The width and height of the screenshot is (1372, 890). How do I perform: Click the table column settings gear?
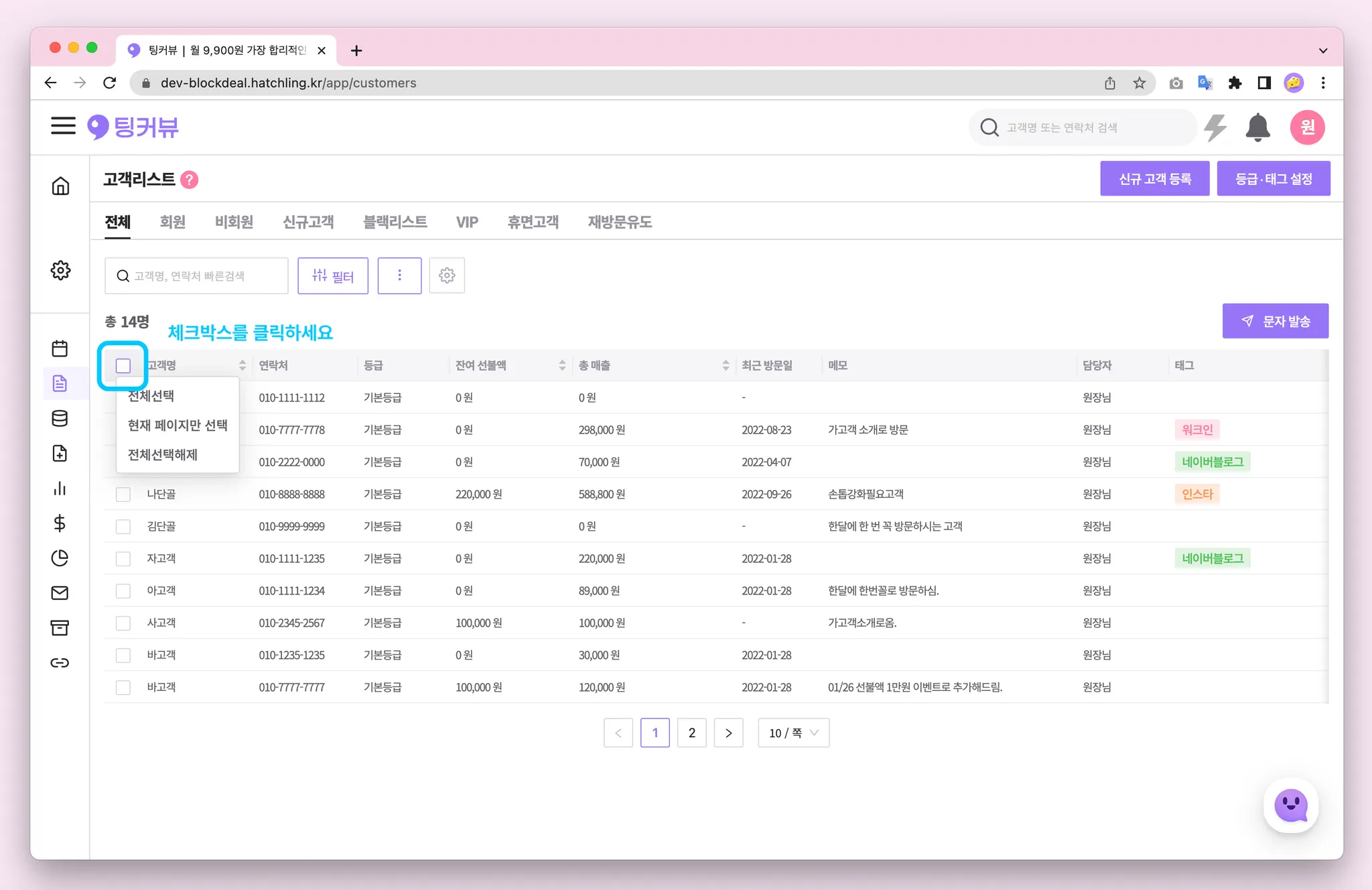pos(447,275)
